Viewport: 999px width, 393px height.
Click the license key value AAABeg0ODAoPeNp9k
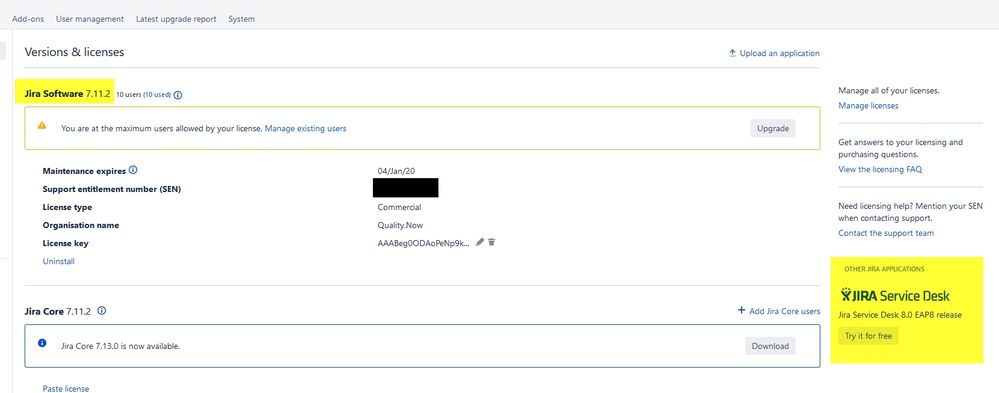pyautogui.click(x=424, y=243)
